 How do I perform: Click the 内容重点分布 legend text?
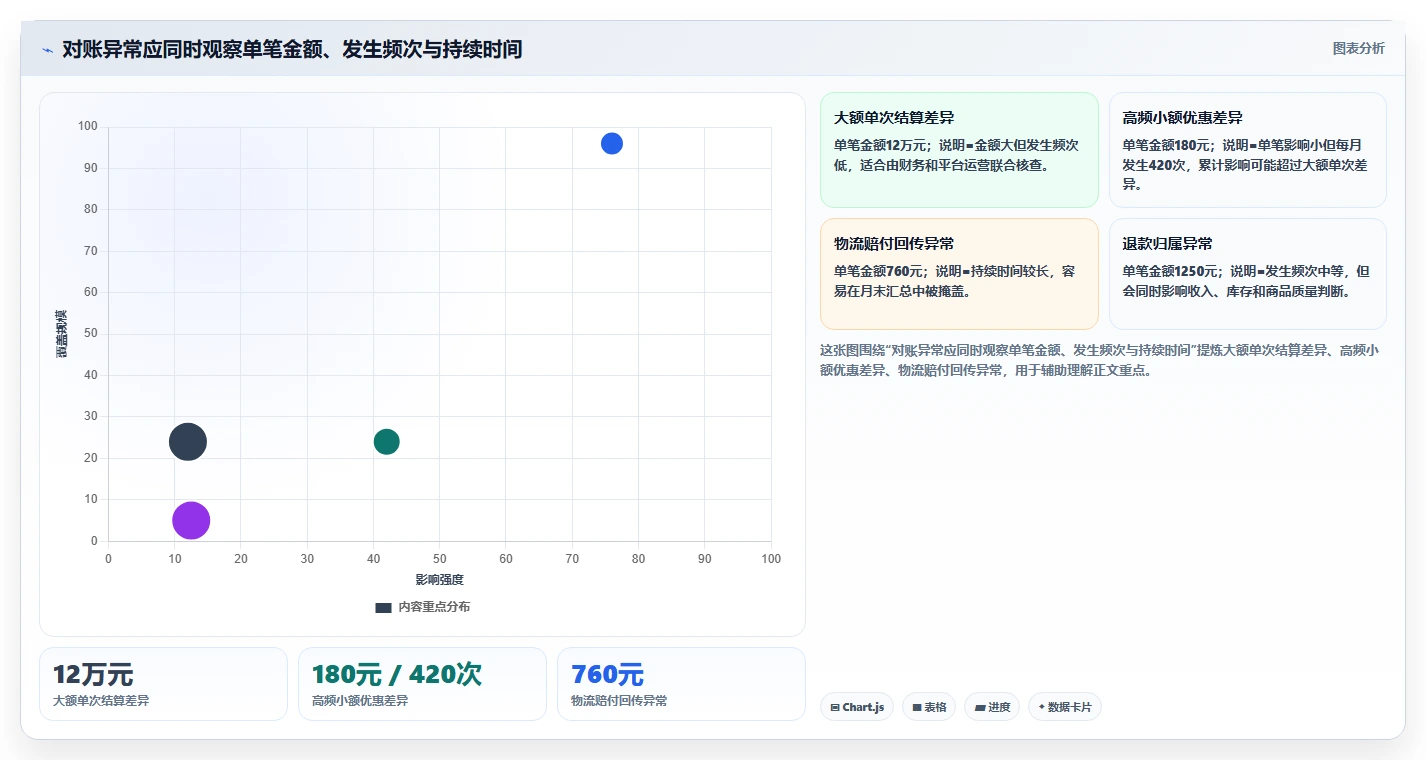coord(434,607)
